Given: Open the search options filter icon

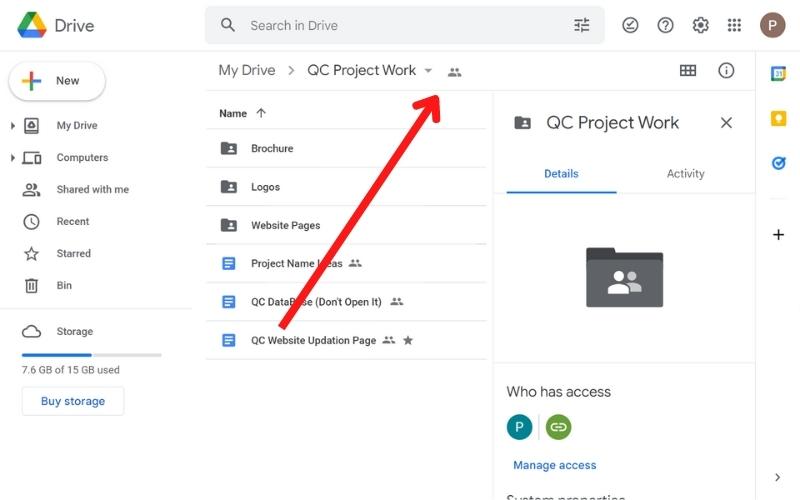Looking at the screenshot, I should tap(582, 26).
